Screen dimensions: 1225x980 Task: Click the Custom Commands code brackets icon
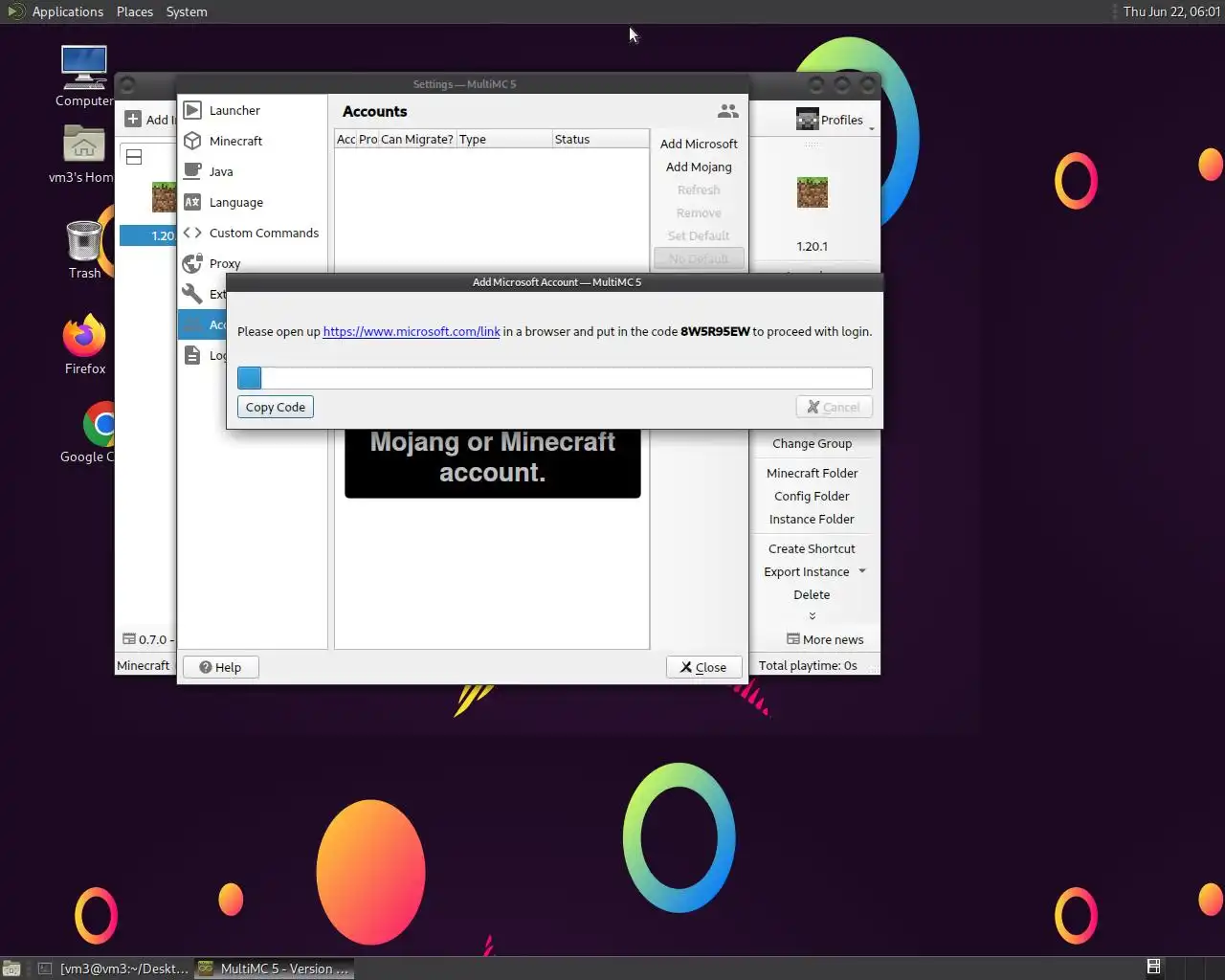click(x=192, y=233)
